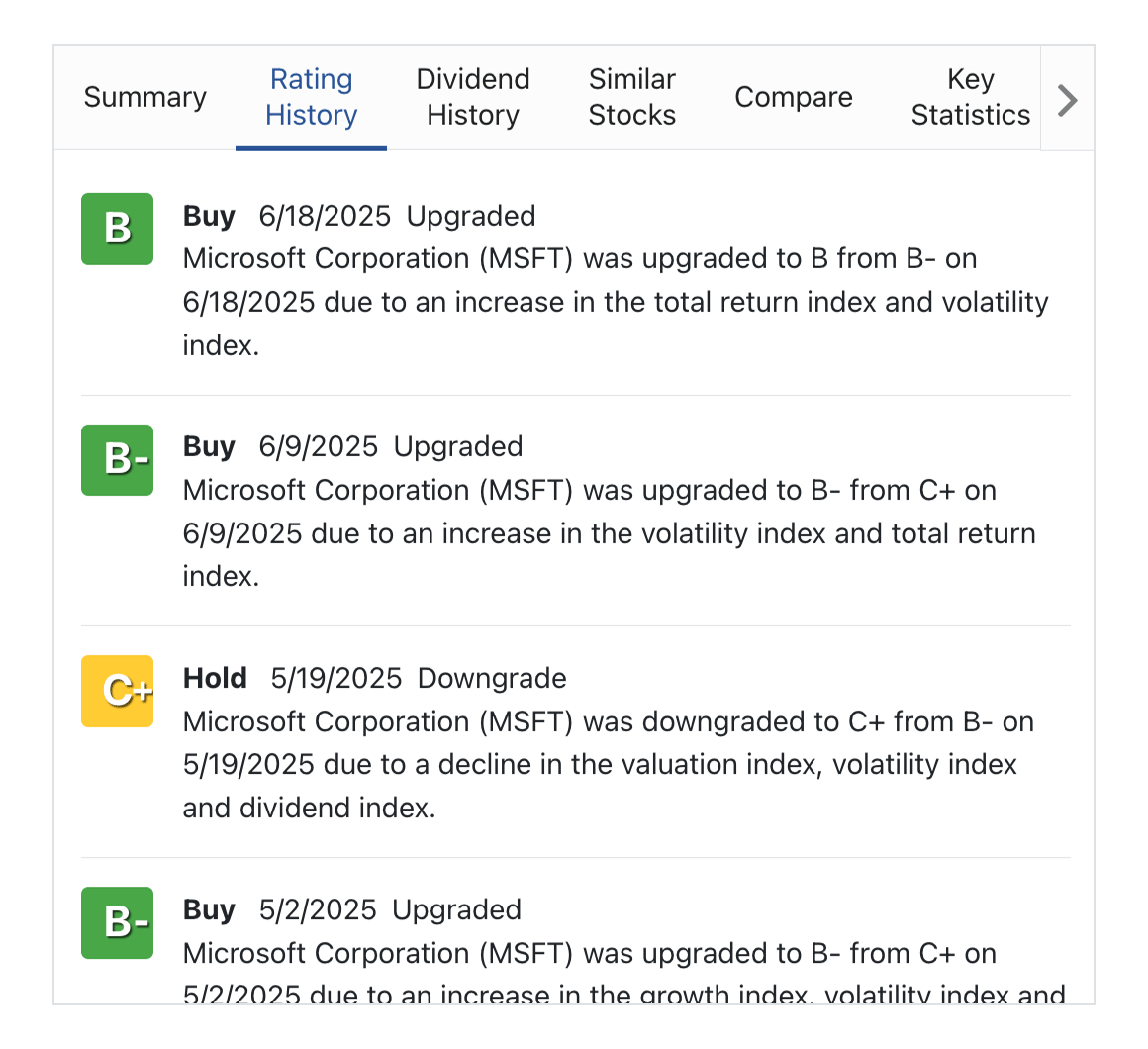
Task: Click the green B rating badge for 6/18/2025
Action: pos(117,229)
